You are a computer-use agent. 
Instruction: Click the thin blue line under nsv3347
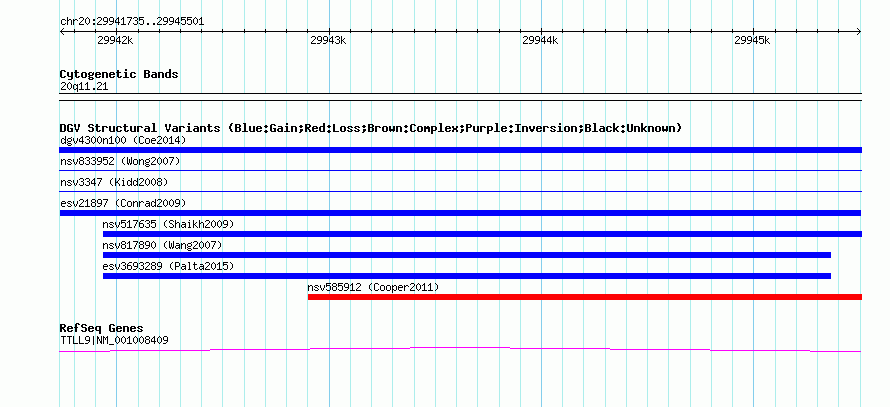[460, 191]
